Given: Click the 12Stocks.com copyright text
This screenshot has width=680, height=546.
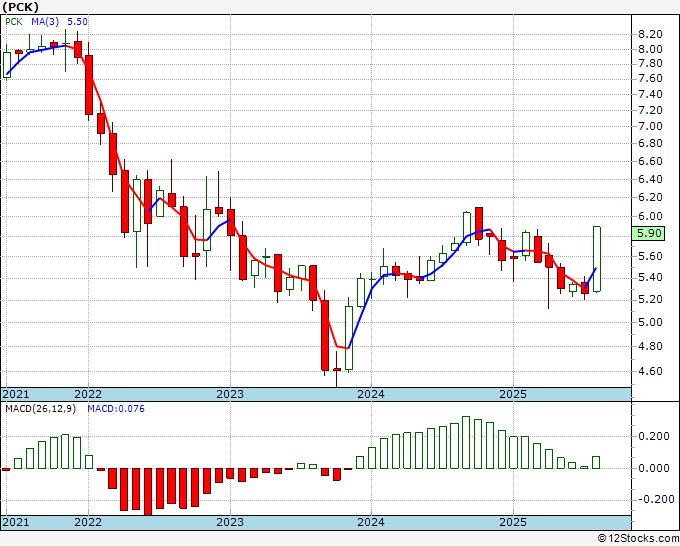Looking at the screenshot, I should tap(638, 539).
